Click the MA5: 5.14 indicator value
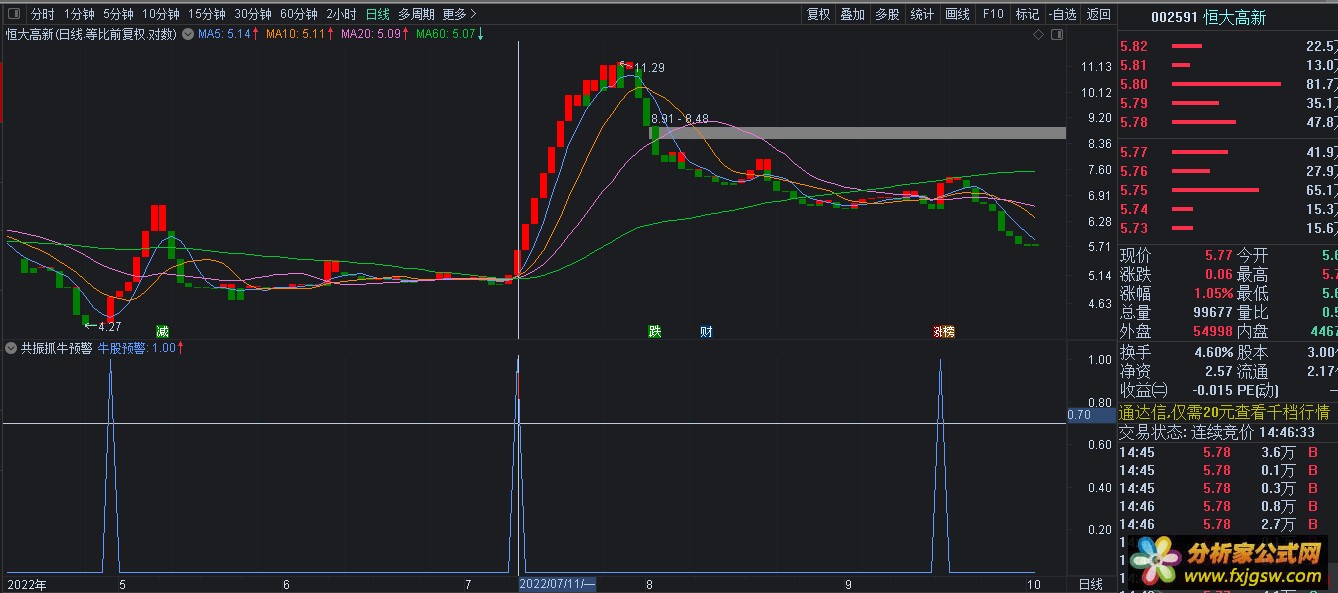 click(228, 35)
